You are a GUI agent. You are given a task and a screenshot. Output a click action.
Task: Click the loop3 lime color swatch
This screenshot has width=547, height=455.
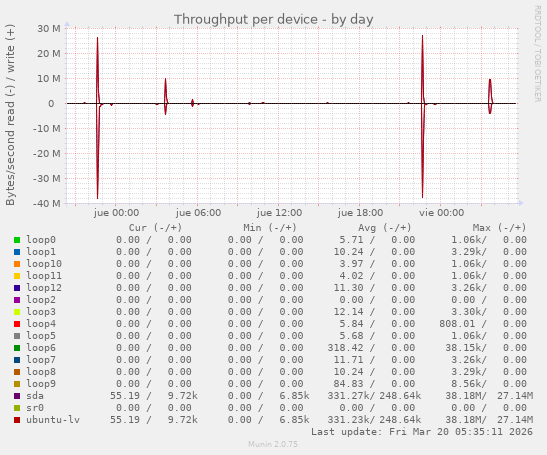[17, 312]
